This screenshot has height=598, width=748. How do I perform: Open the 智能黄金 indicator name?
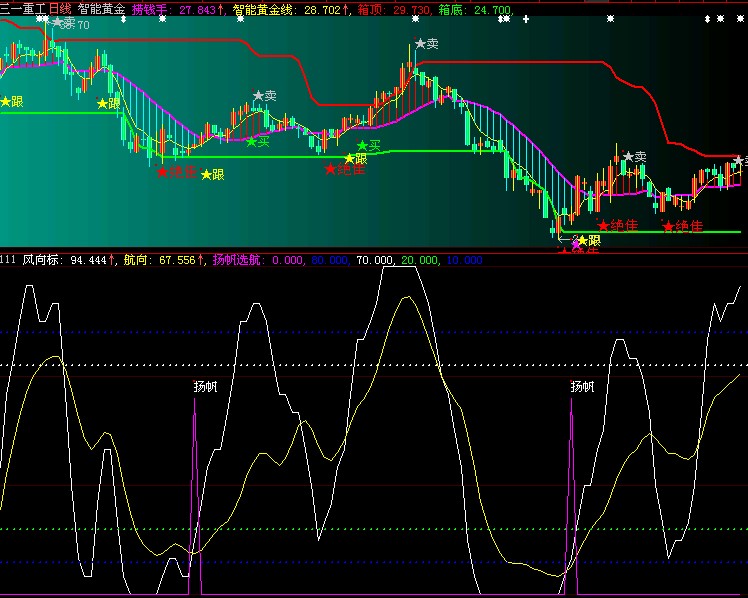pos(101,8)
